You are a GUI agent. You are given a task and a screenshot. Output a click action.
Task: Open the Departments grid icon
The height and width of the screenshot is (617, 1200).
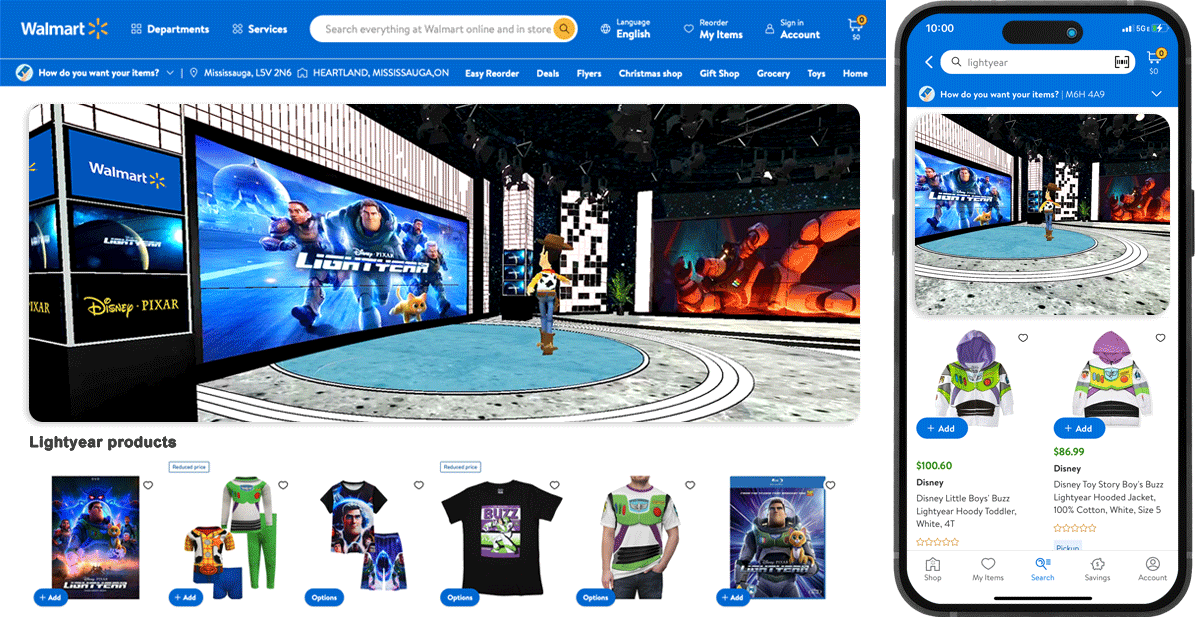point(135,29)
